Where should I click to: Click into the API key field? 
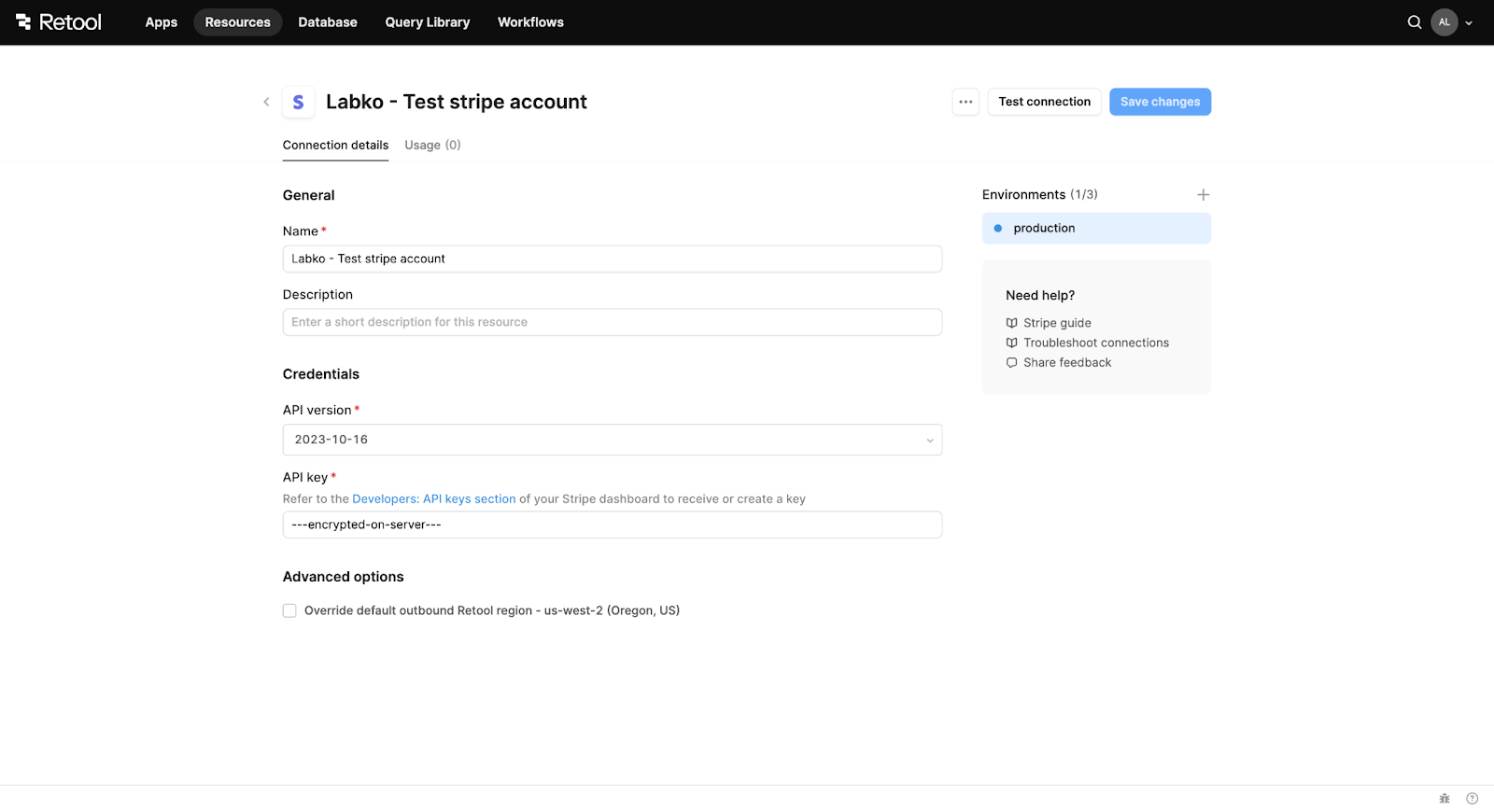point(613,525)
